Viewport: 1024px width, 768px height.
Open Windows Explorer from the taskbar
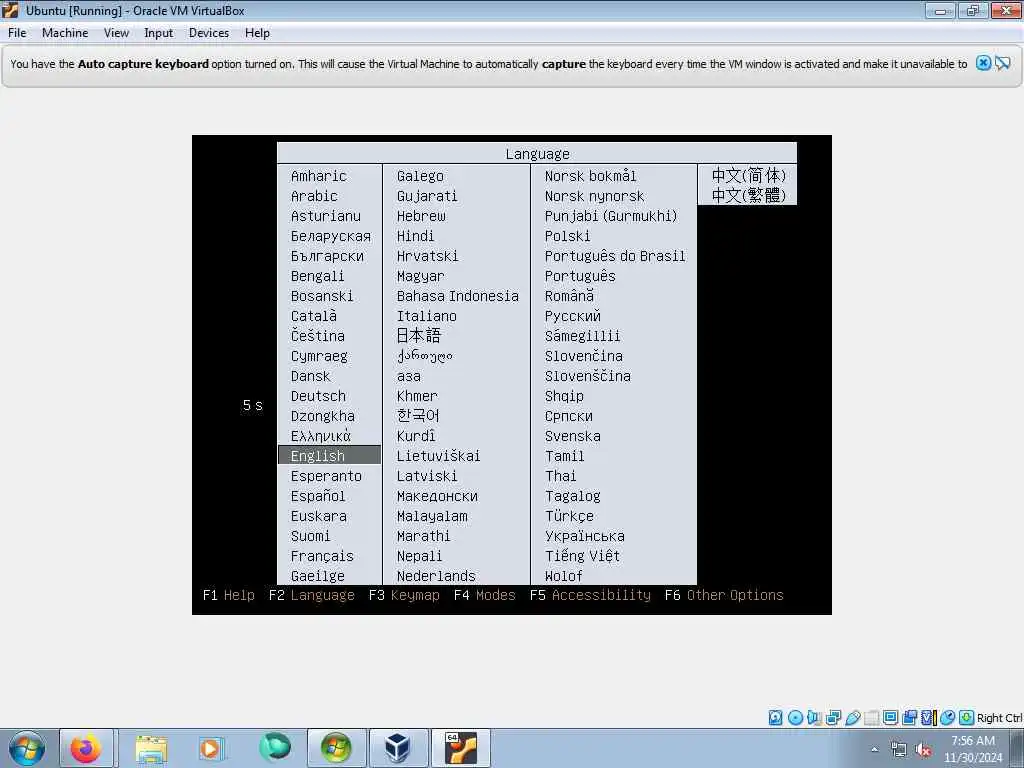pos(151,748)
